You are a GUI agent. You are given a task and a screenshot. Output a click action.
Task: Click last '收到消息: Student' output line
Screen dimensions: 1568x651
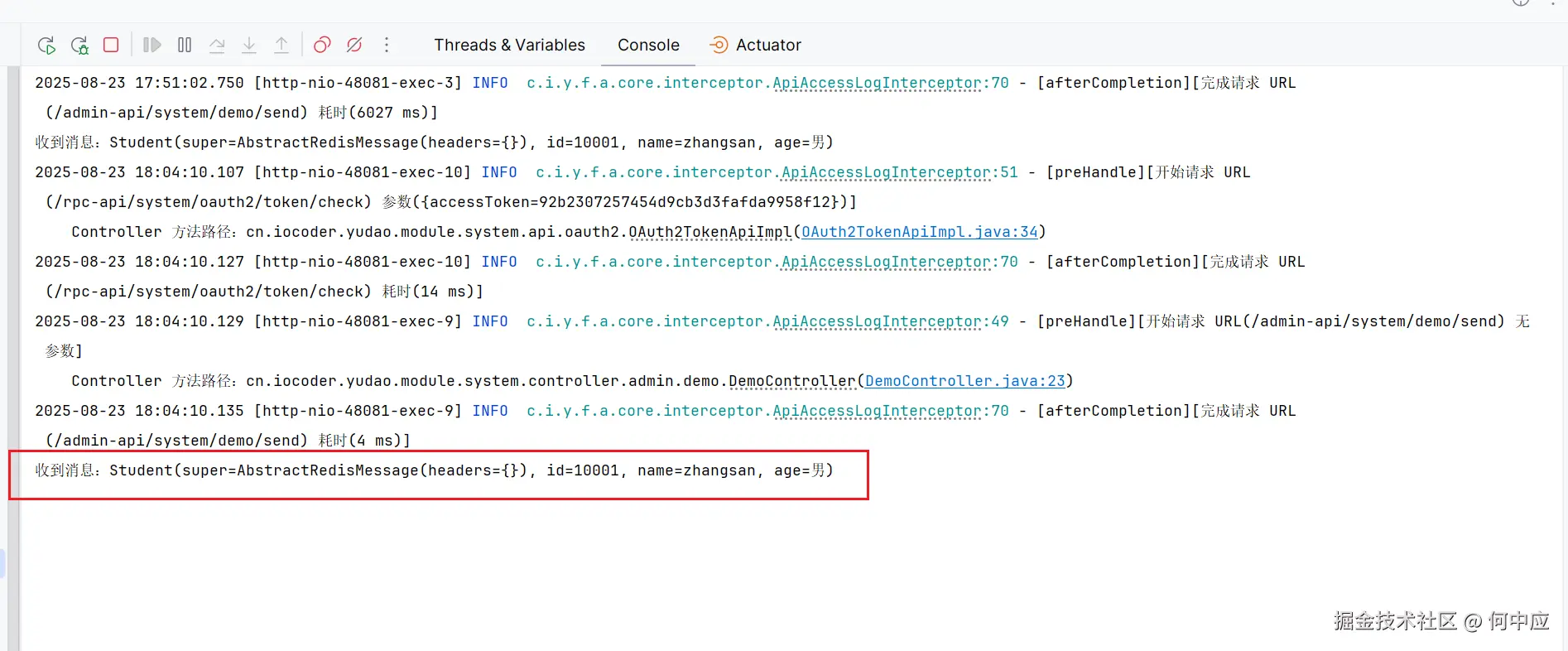[x=434, y=470]
